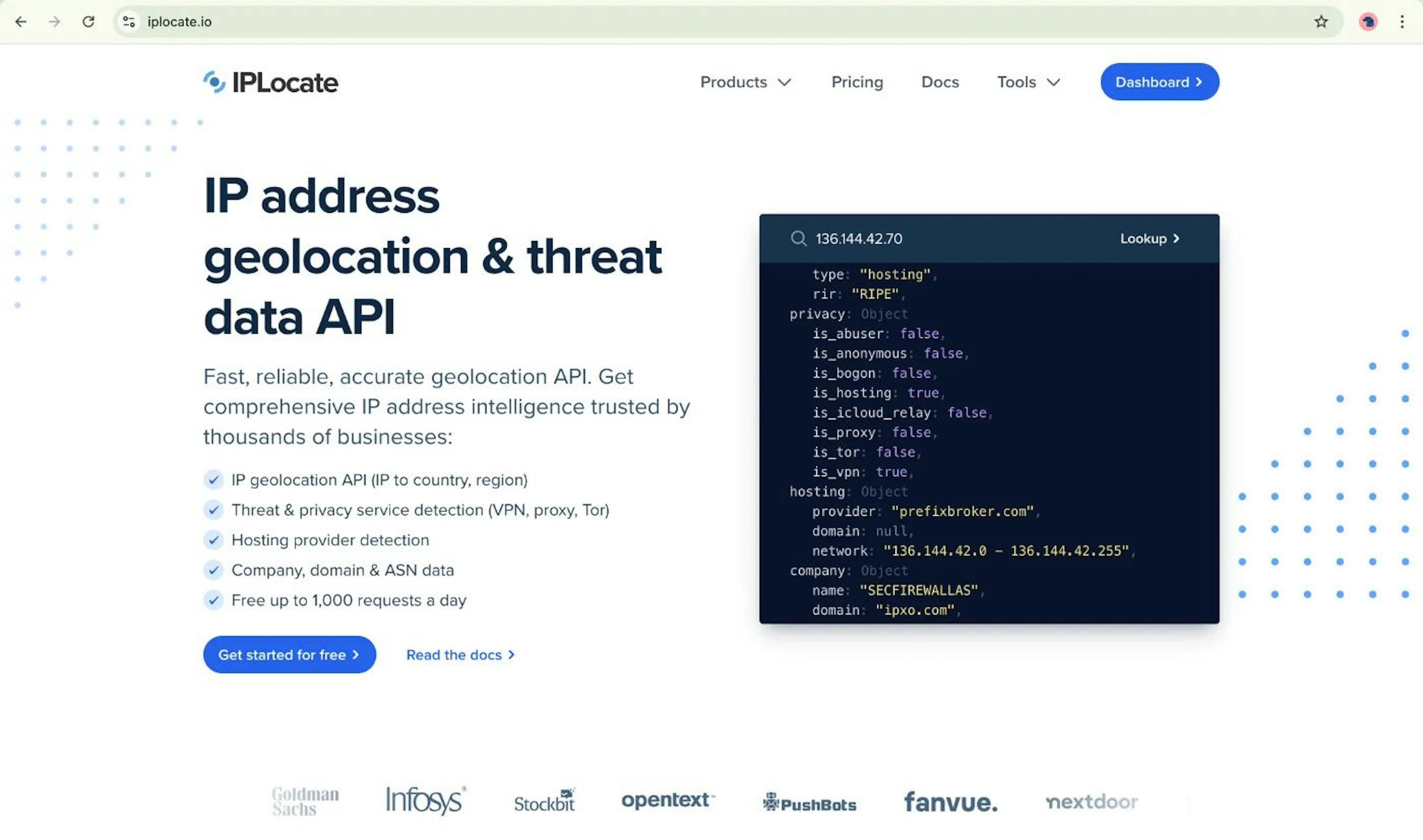Click the site info icon in address bar
This screenshot has width=1423, height=840.
(129, 21)
